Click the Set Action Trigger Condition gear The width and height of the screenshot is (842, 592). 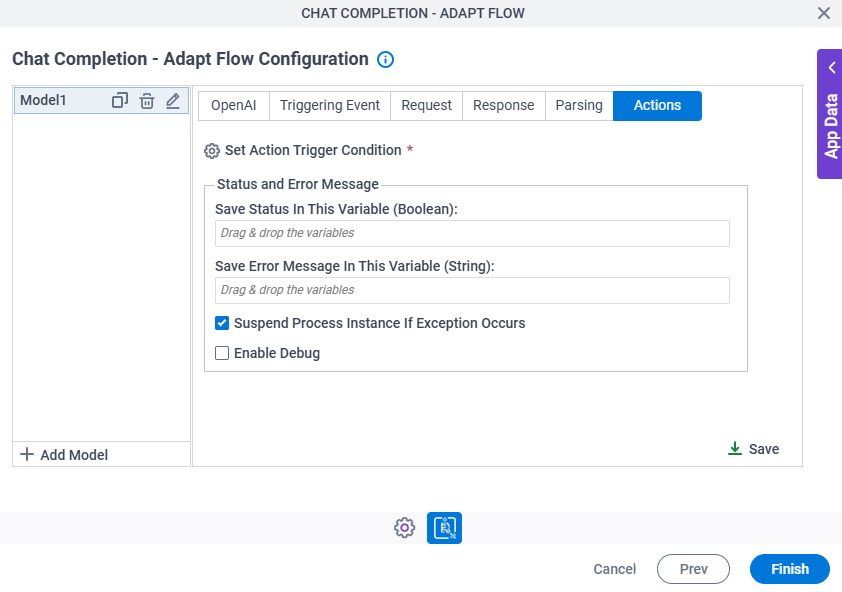point(212,151)
